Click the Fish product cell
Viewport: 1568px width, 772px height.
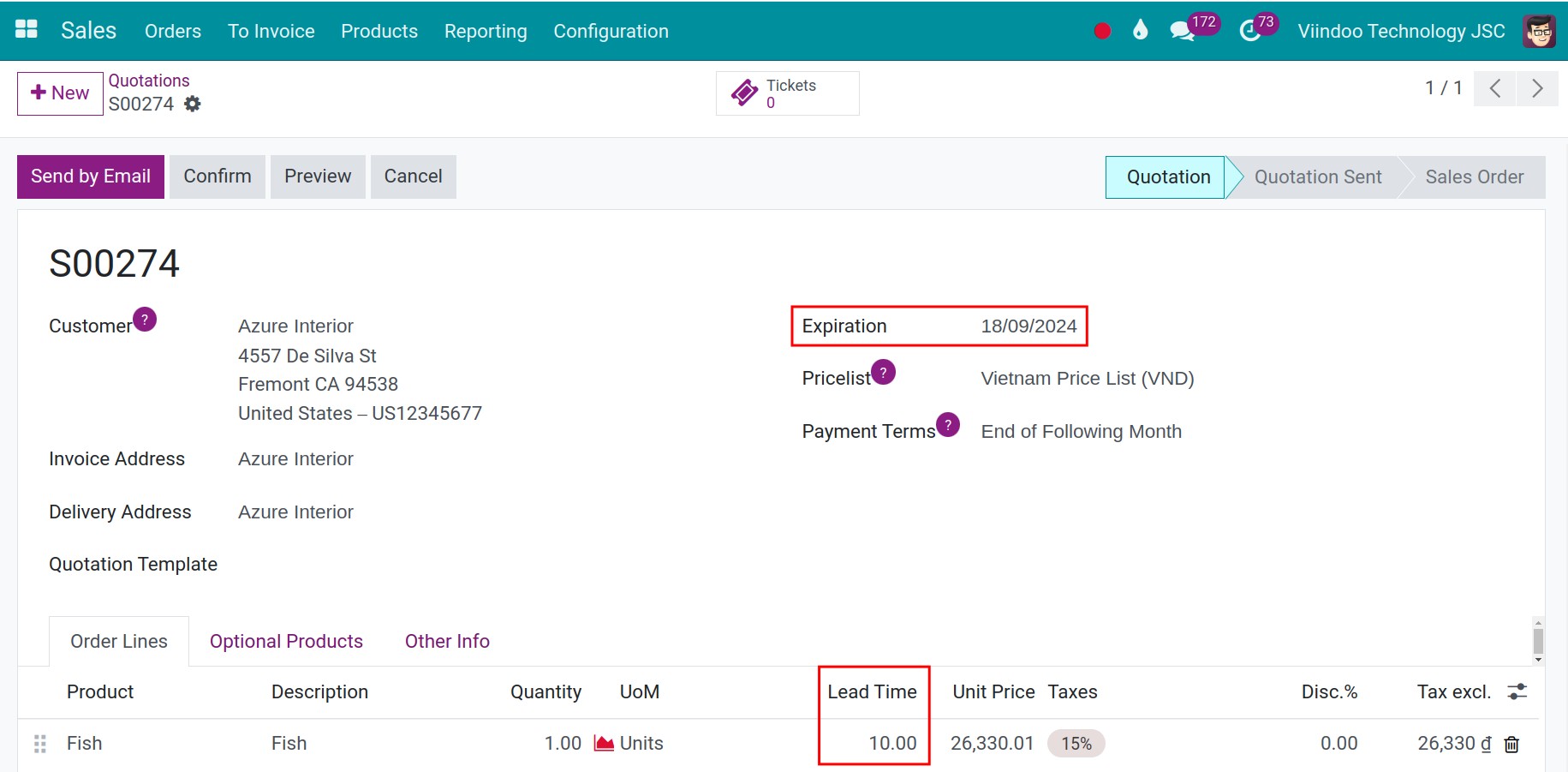click(x=84, y=744)
